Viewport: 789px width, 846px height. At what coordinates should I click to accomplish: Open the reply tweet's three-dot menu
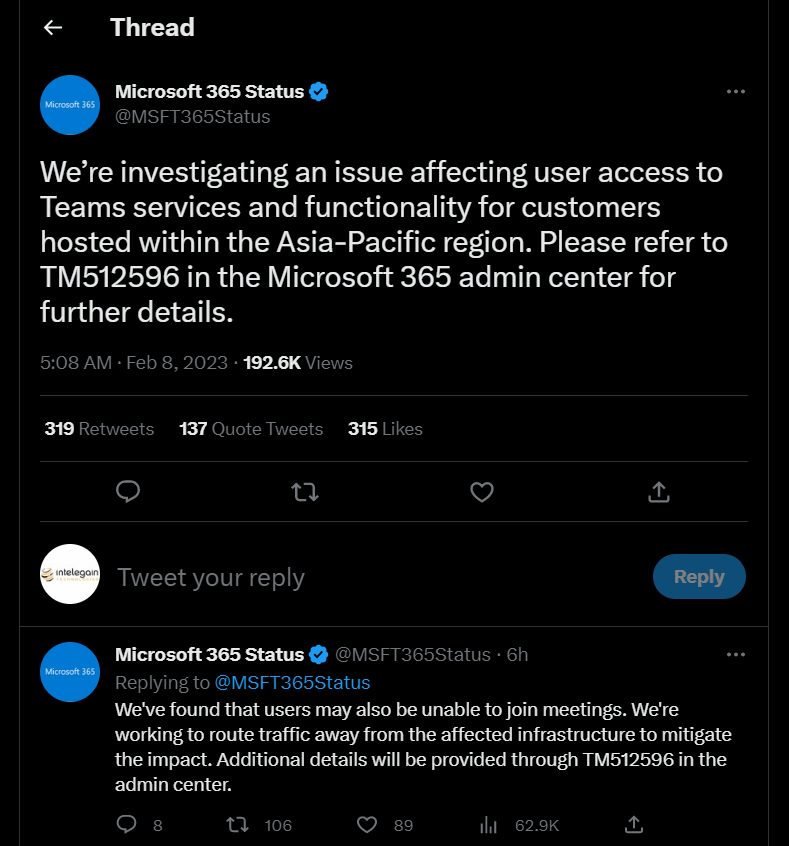click(736, 654)
